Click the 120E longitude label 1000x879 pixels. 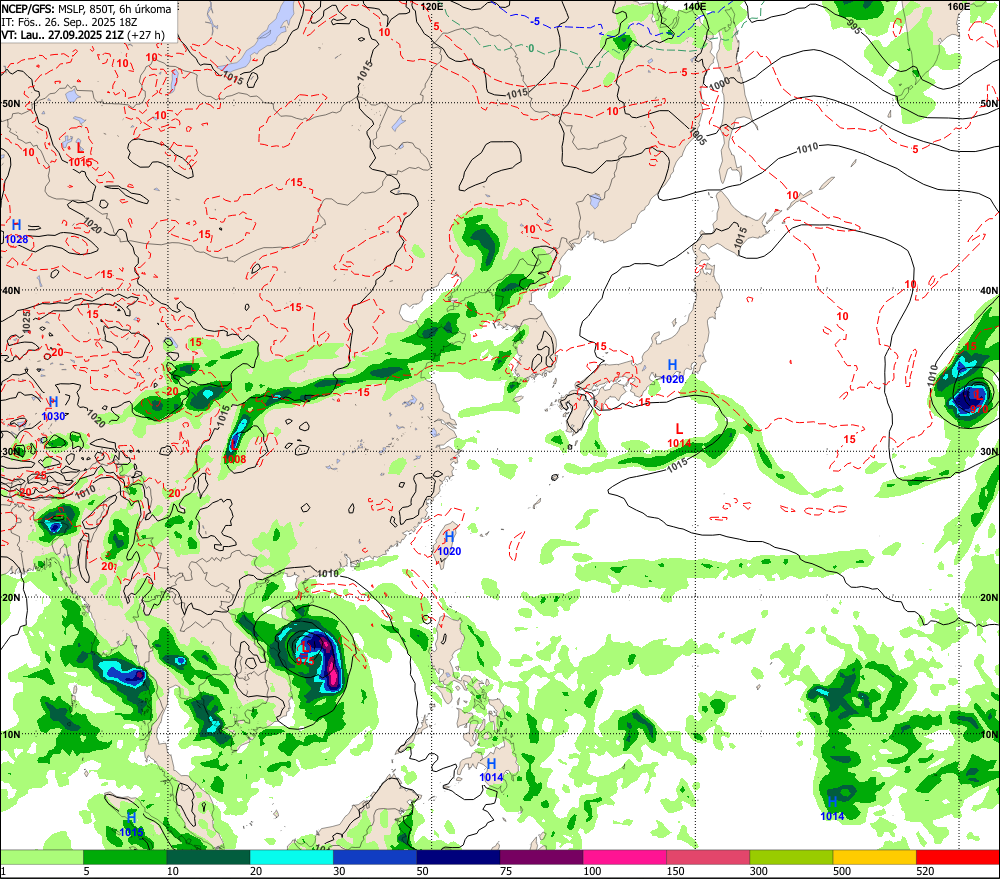click(432, 6)
